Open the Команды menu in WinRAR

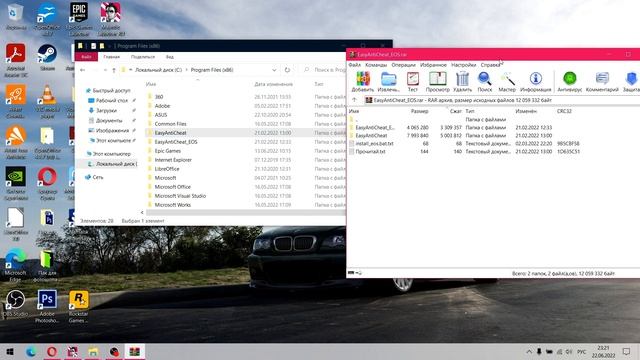coord(376,65)
